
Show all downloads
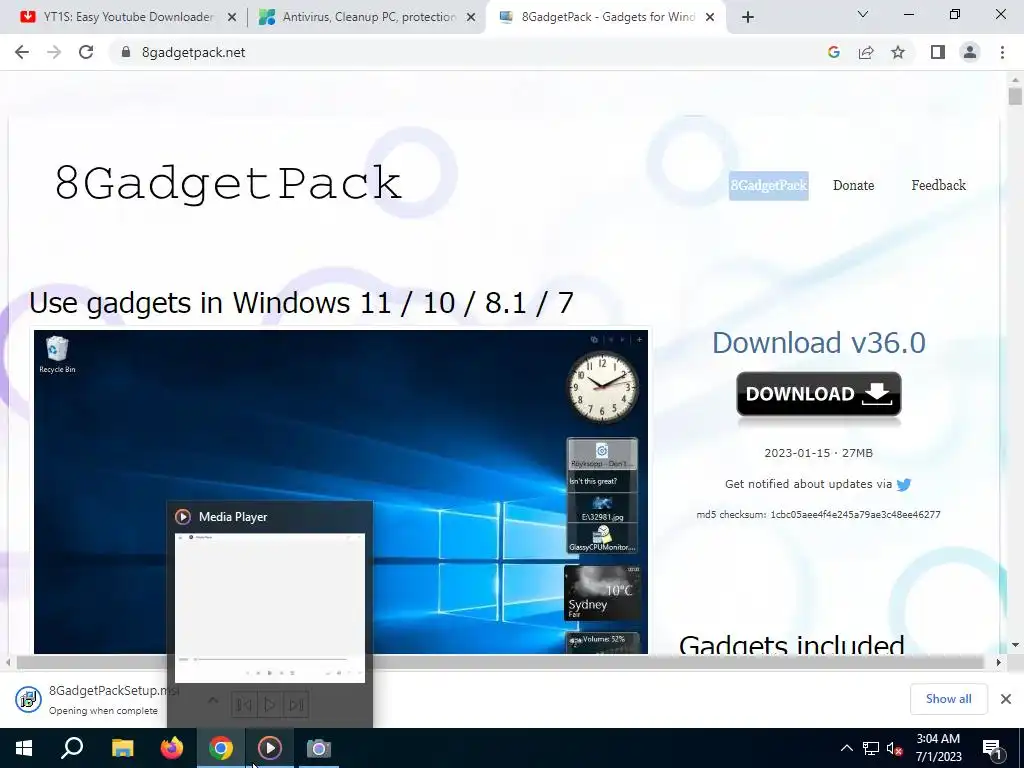(x=948, y=699)
